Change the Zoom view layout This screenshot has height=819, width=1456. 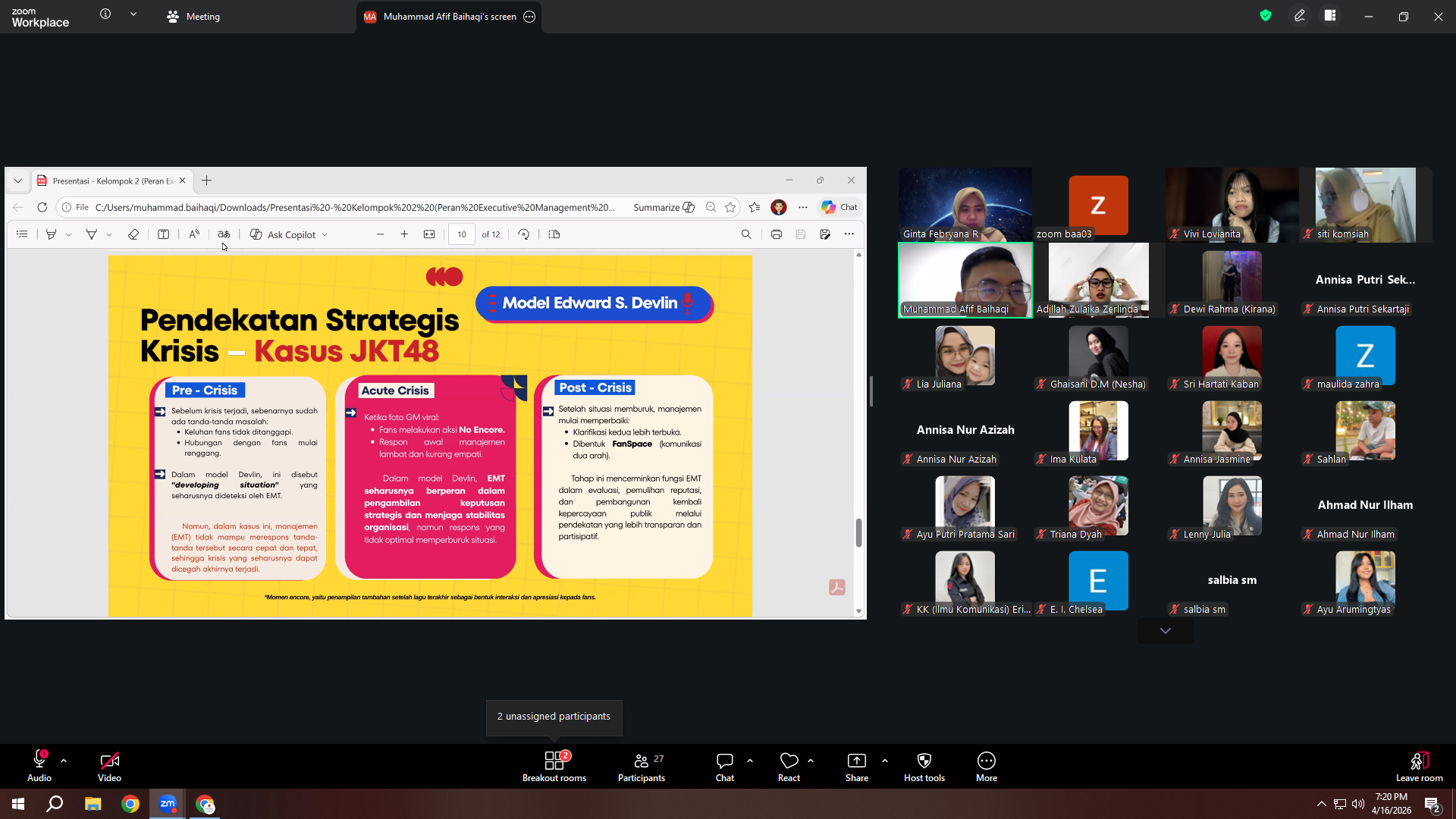click(x=1330, y=16)
